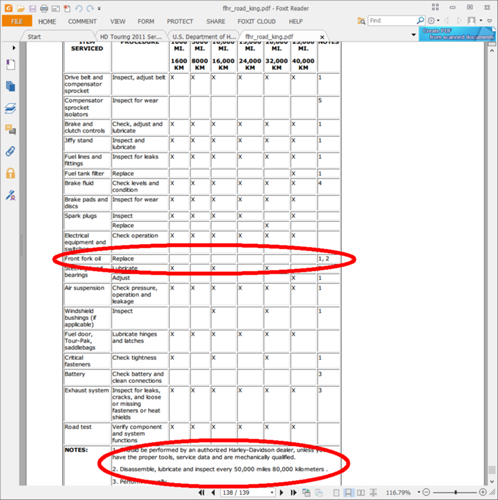Viewport: 498px width, 500px height.
Task: Open the Security lock panel
Action: (11, 173)
